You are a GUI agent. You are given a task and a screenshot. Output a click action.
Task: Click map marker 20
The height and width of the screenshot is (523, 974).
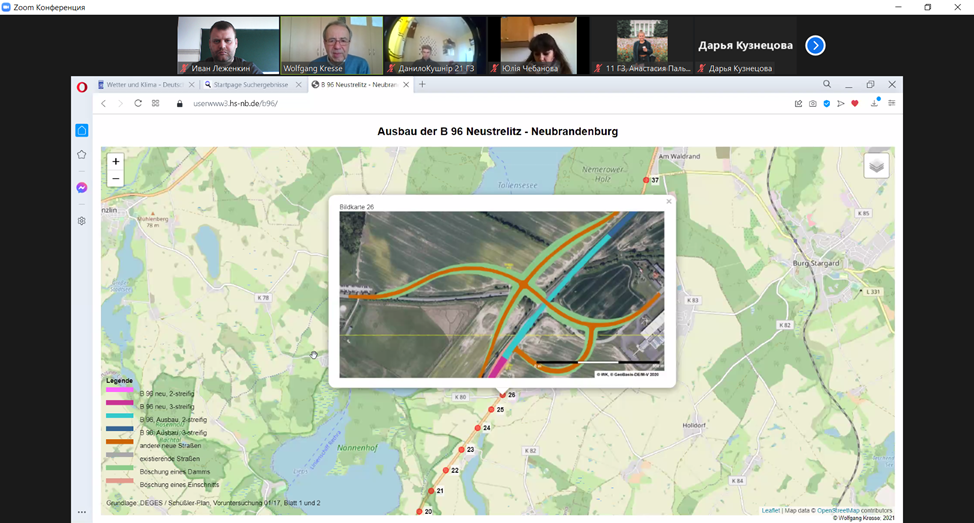419,512
